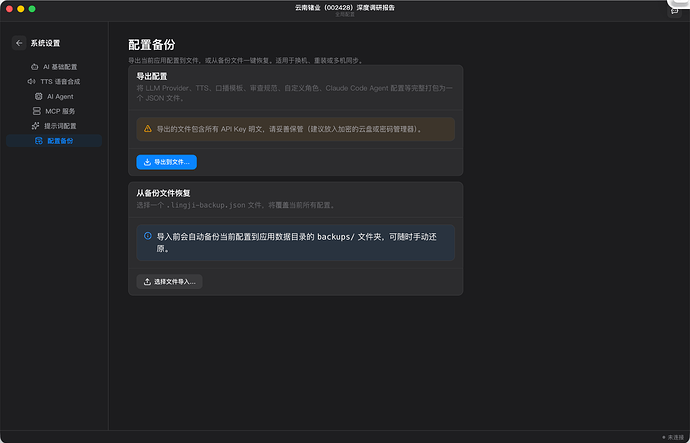Click the API Key 明文 warning message text
Screen dimensions: 690x443
click(x=289, y=129)
